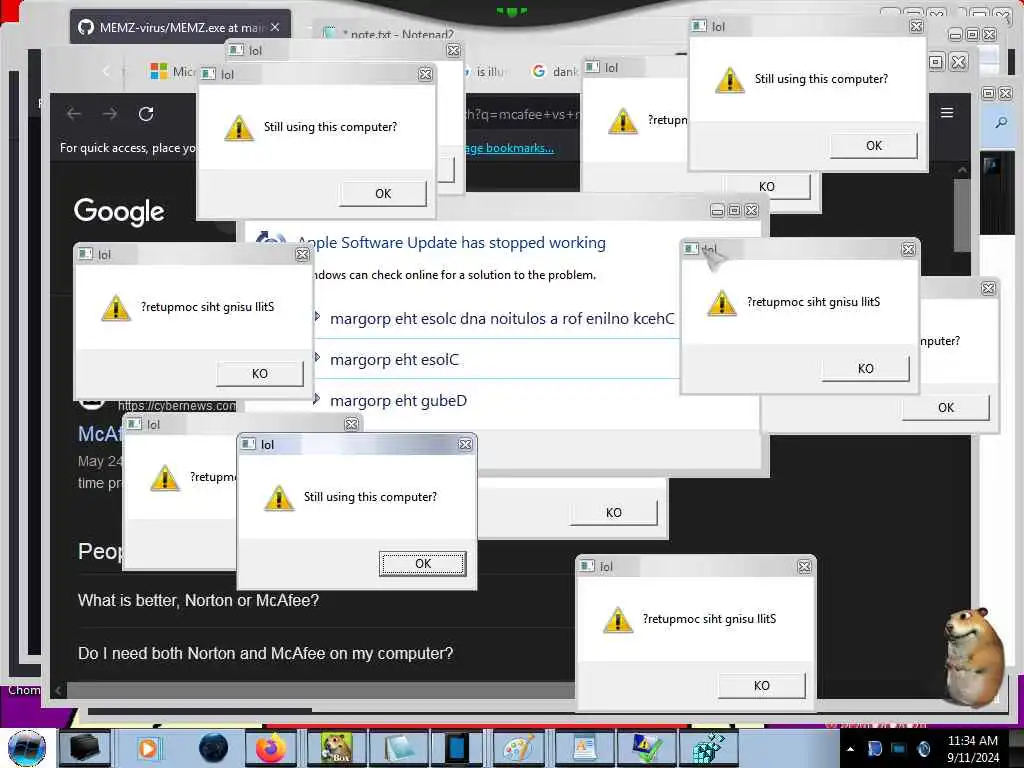Viewport: 1024px width, 768px height.
Task: Click 'Apple Software Update has stopped working' heading
Action: pos(451,243)
